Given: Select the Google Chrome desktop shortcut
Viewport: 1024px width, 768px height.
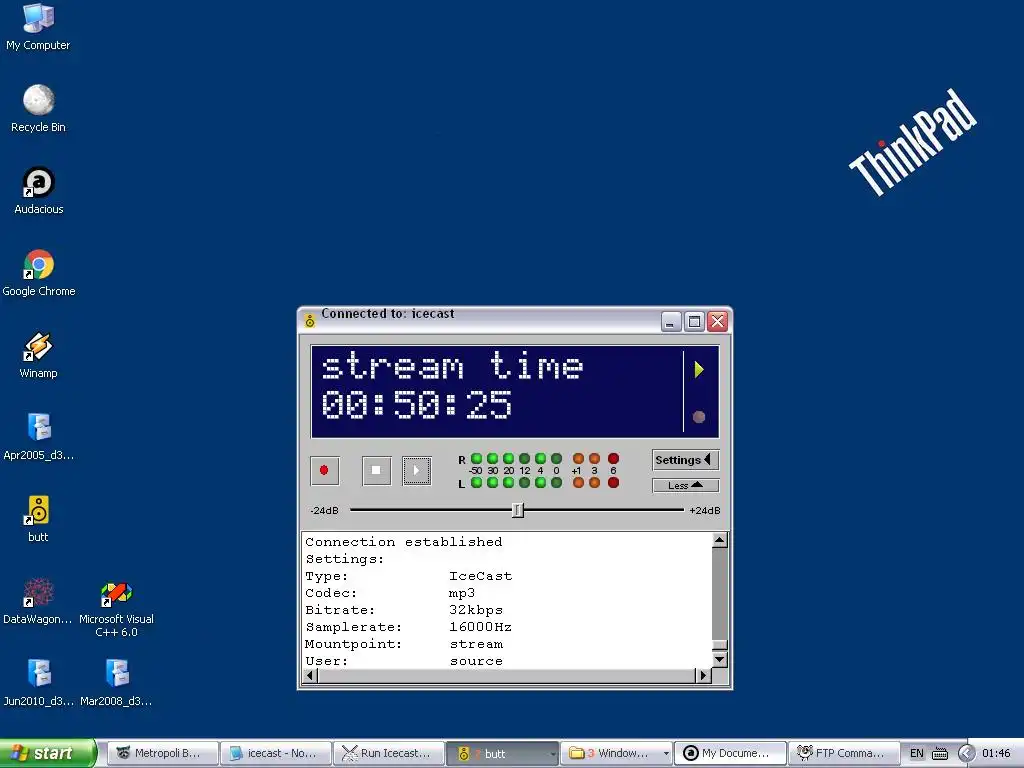Looking at the screenshot, I should coord(38,273).
